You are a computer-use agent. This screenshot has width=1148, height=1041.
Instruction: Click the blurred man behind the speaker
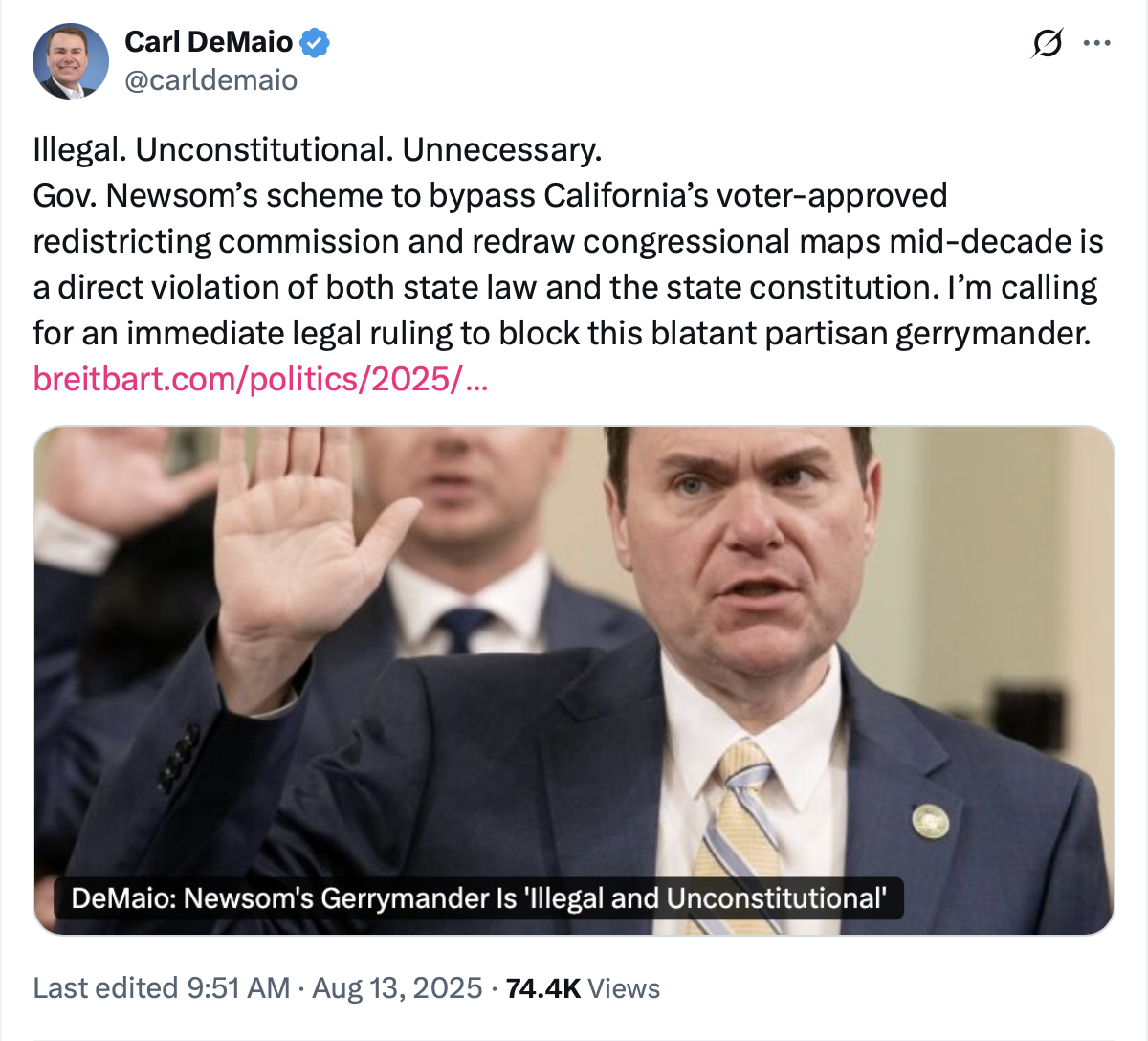478,536
